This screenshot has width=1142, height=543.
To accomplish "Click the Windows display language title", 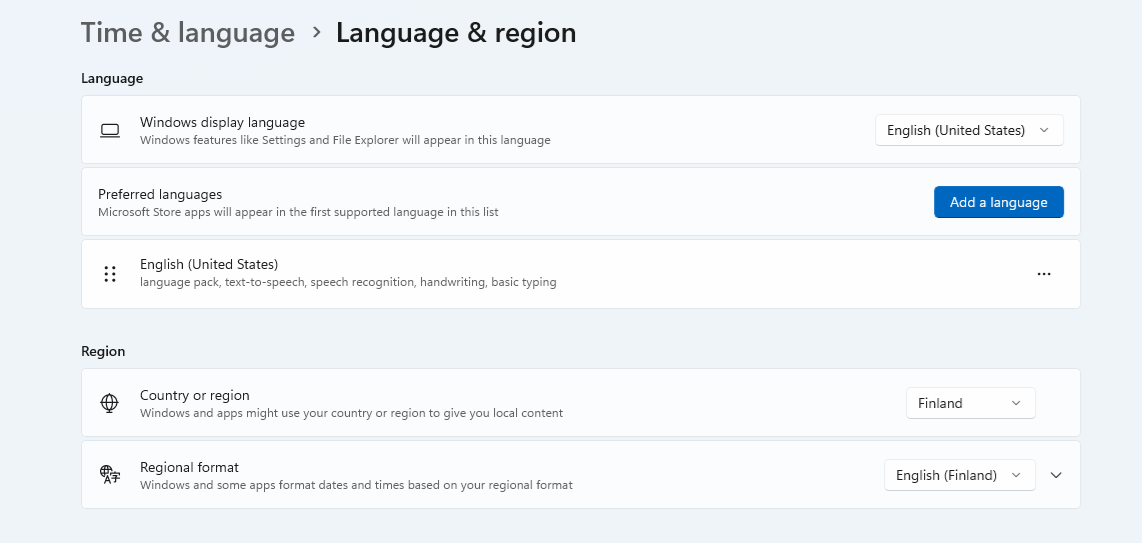I will coord(222,122).
